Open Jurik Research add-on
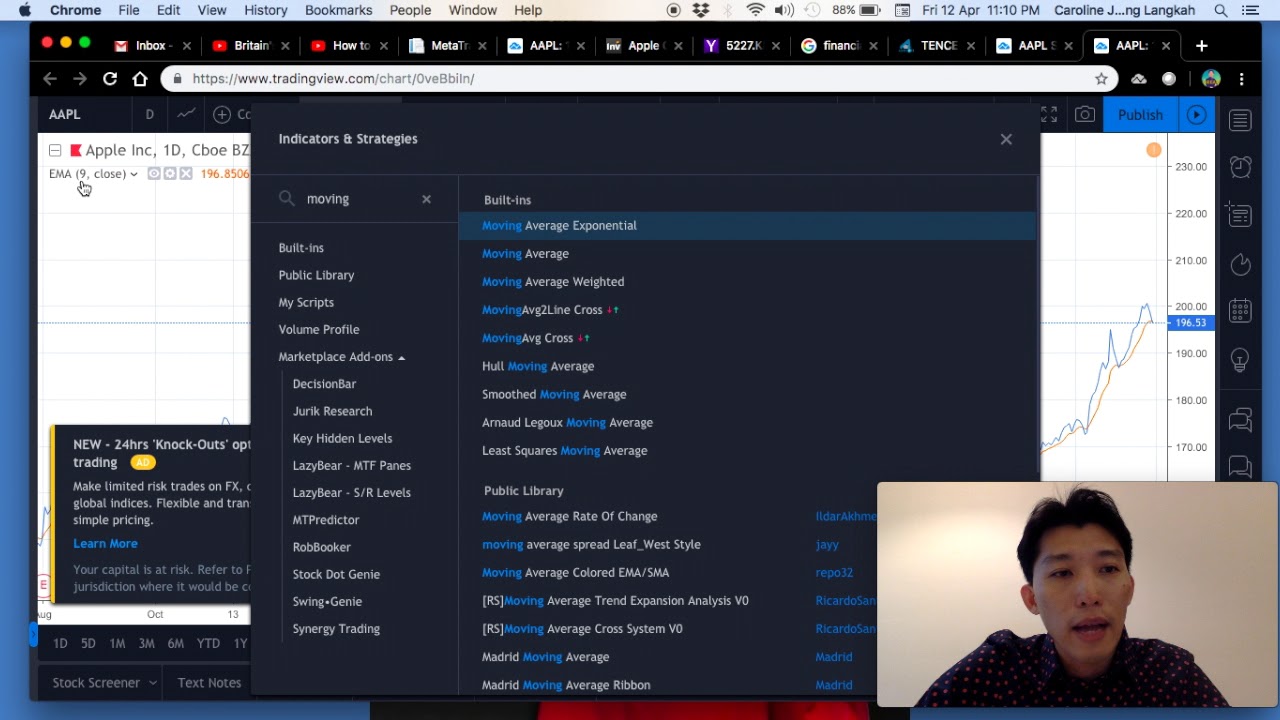1280x720 pixels. (x=332, y=411)
